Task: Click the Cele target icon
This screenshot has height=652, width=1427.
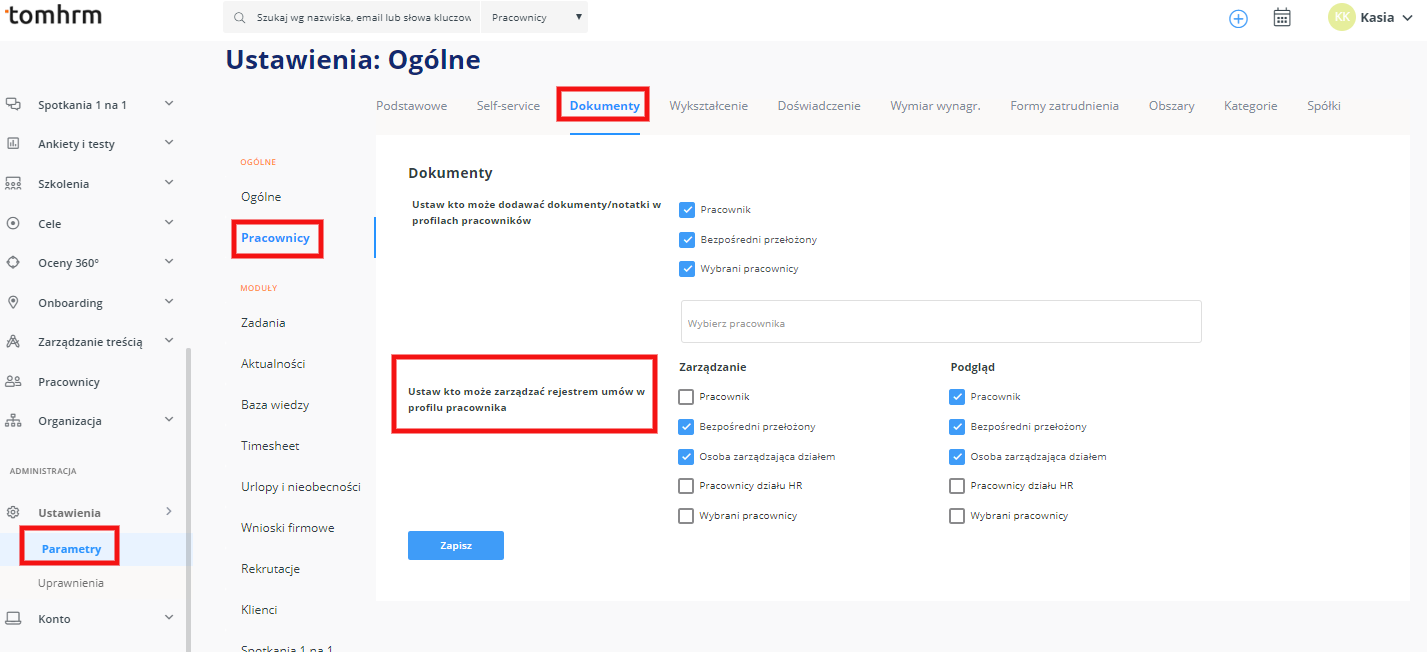Action: coord(14,224)
